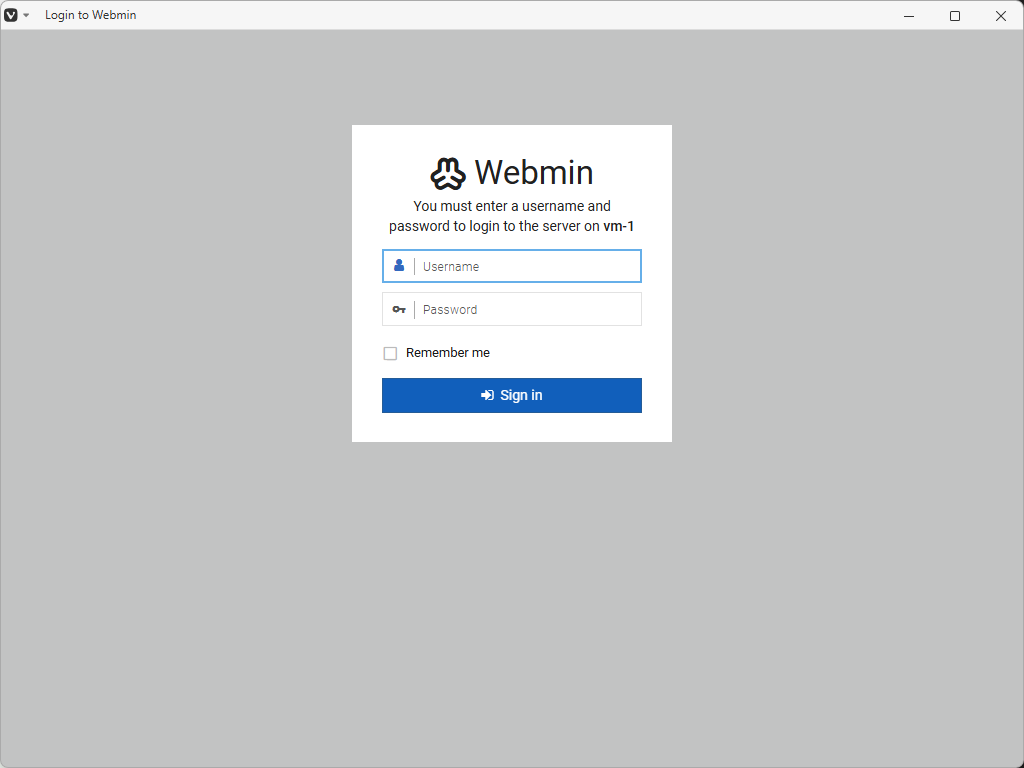The width and height of the screenshot is (1024, 768).
Task: Click the vm-1 server name text
Action: [x=618, y=226]
